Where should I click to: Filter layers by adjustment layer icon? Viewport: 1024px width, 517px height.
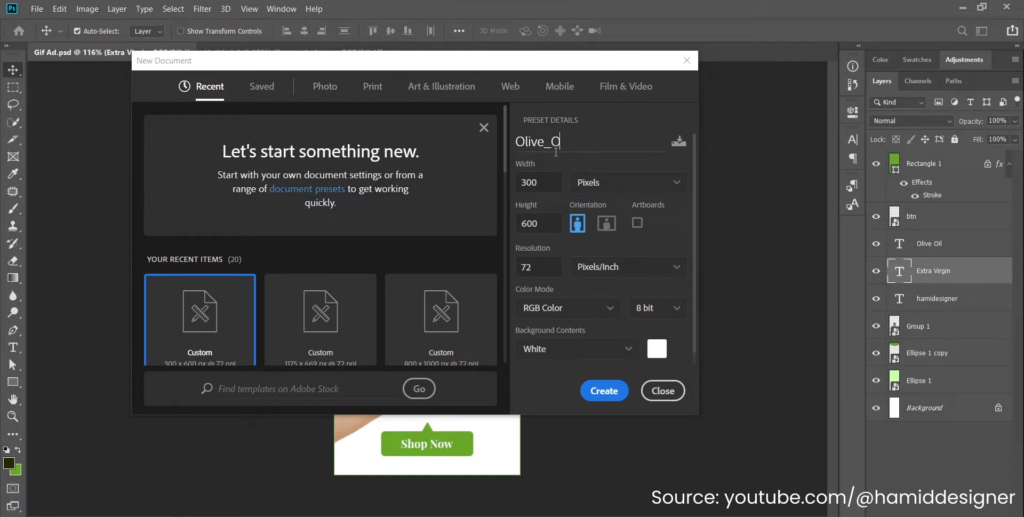pos(954,102)
